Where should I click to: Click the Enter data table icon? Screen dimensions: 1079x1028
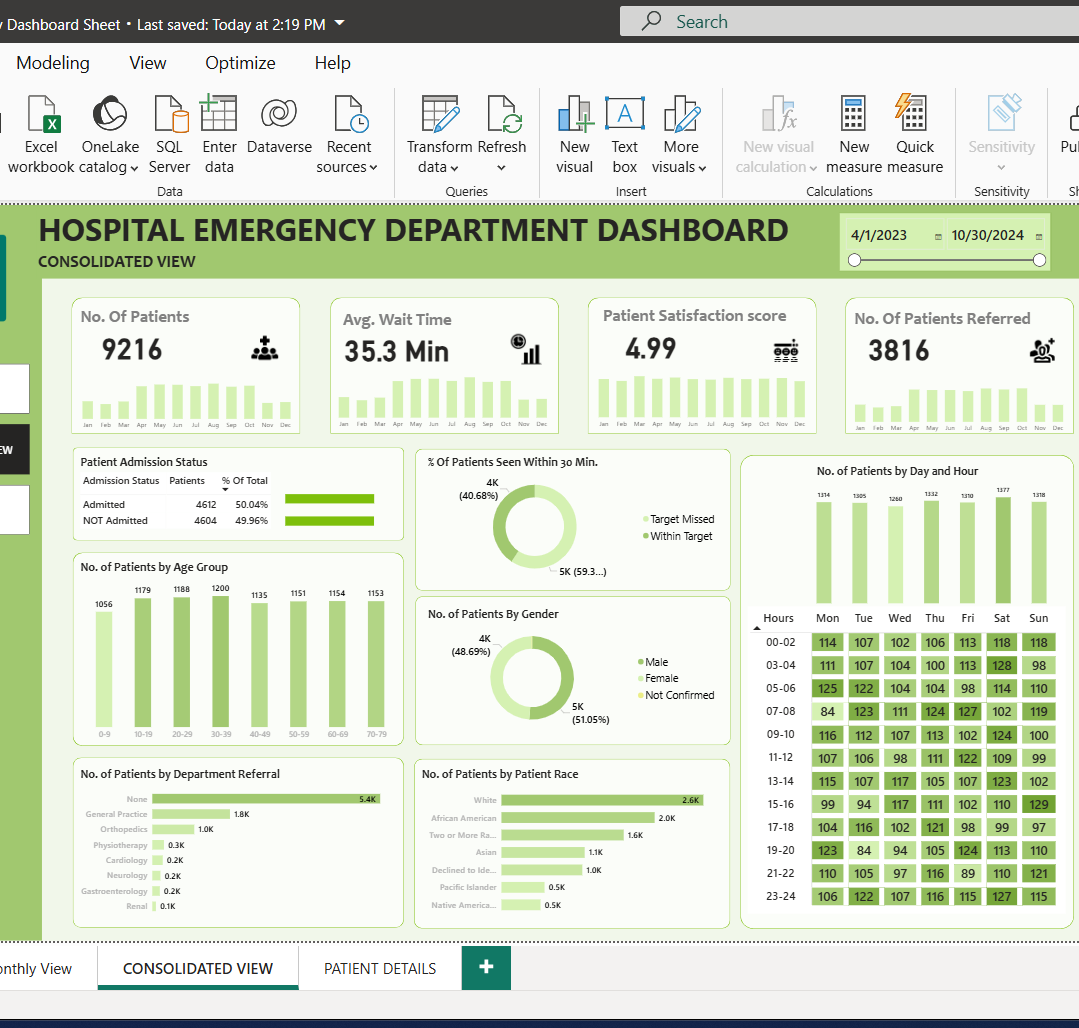(219, 115)
